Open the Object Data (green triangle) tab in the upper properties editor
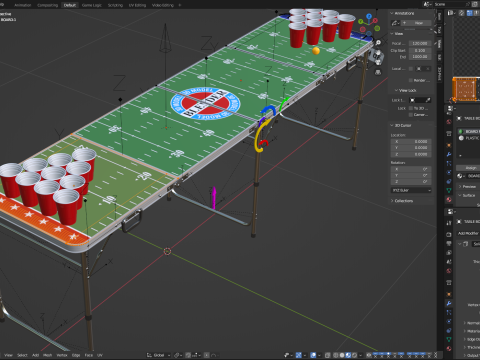This screenshot has height=360, width=480. (449, 190)
